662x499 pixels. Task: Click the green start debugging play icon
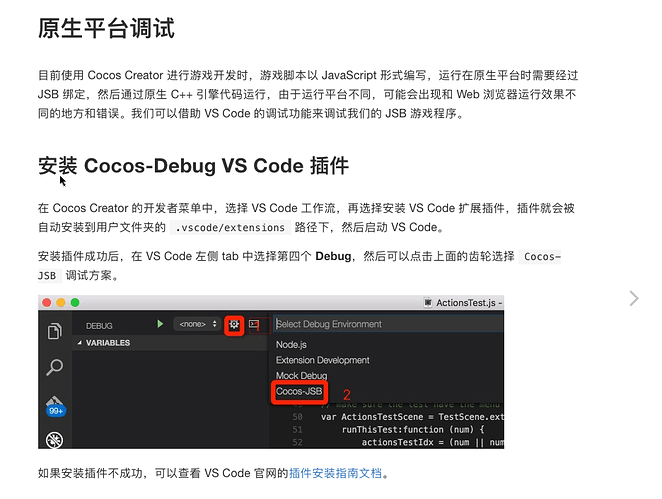pyautogui.click(x=160, y=324)
